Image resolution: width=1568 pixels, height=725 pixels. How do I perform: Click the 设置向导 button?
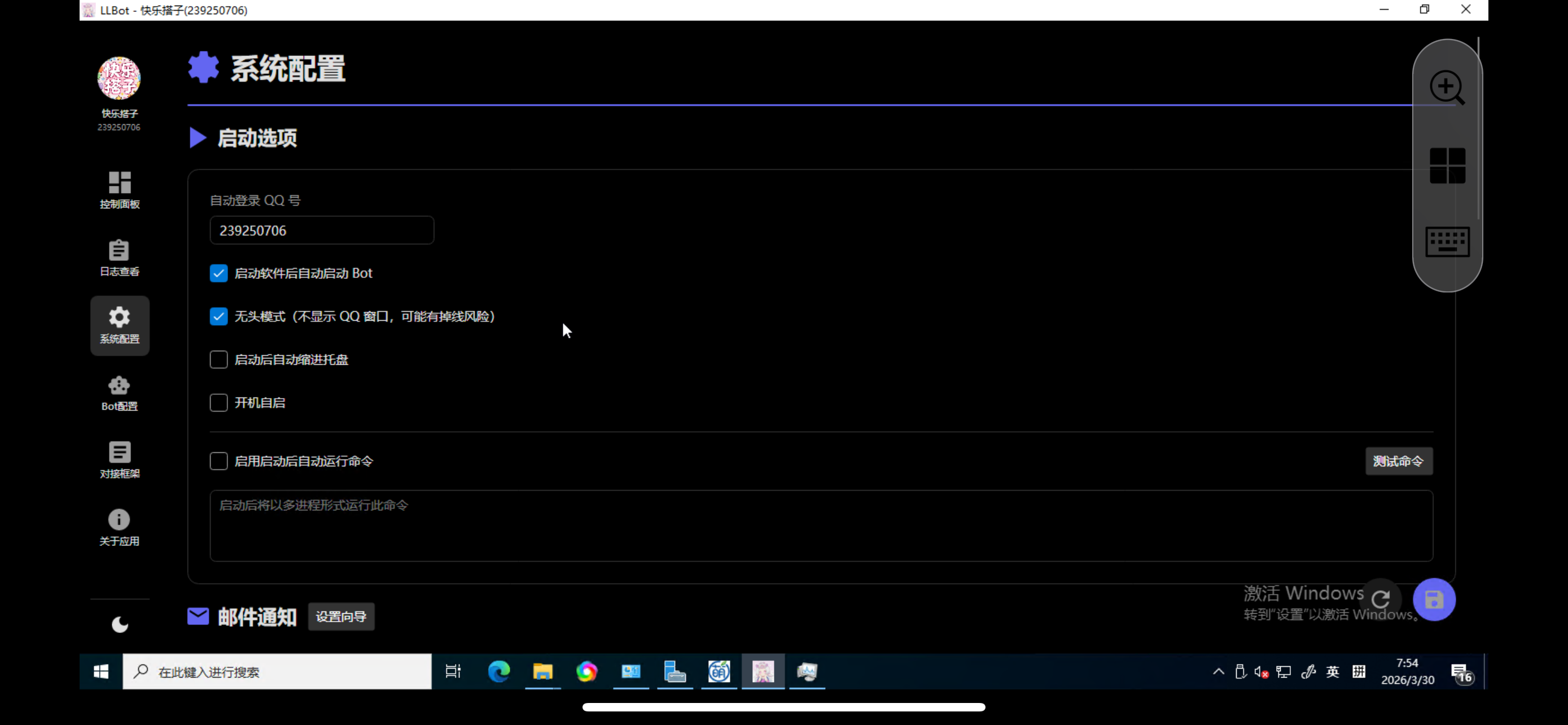coord(341,617)
